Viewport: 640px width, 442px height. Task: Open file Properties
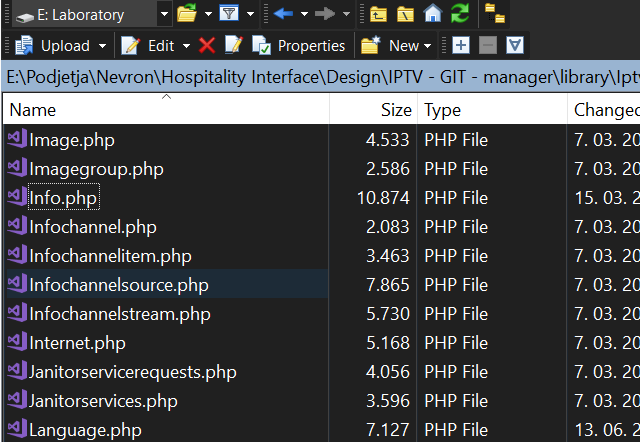point(300,45)
